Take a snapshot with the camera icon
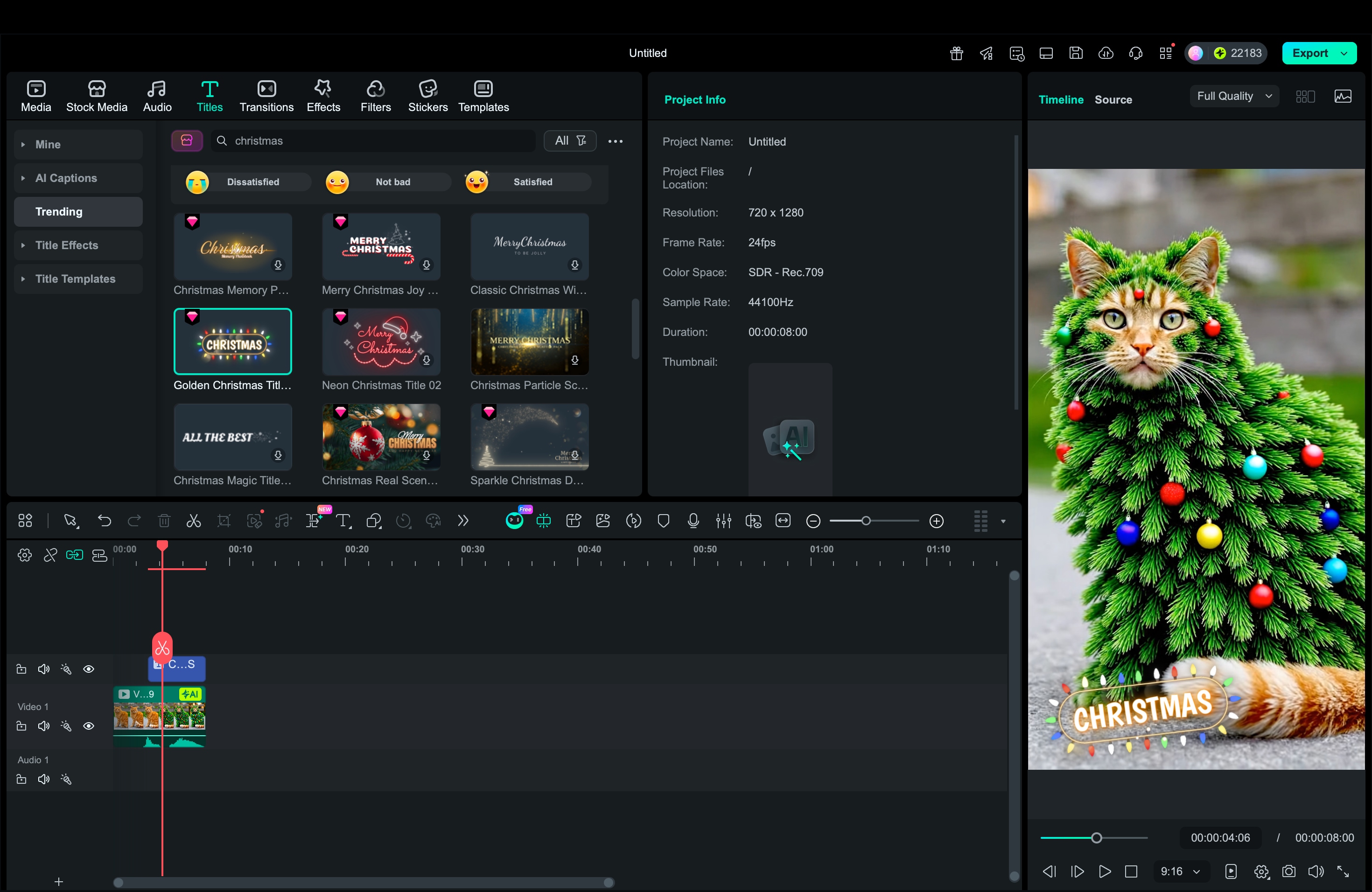Viewport: 1372px width, 892px height. point(1289,871)
